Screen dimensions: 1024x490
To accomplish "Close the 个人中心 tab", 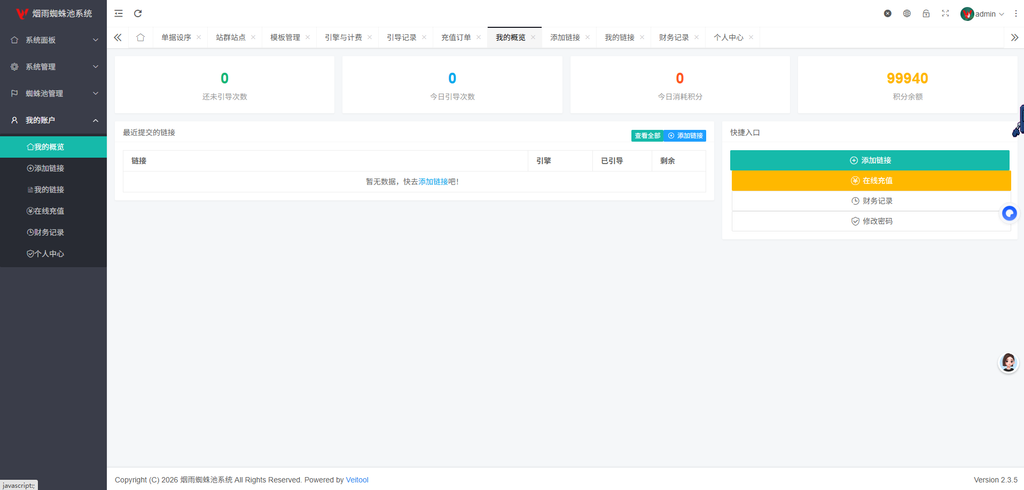I will click(x=751, y=37).
